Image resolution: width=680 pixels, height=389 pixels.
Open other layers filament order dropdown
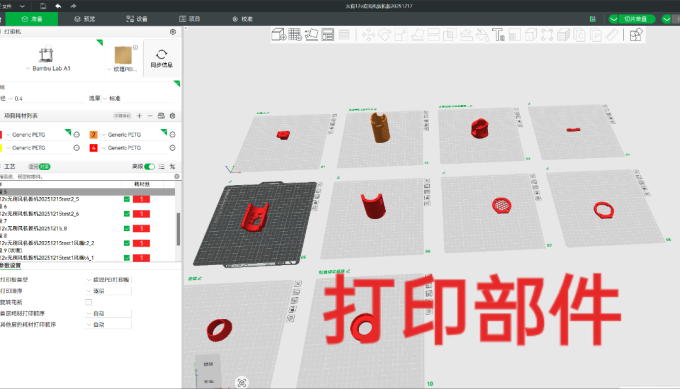[x=108, y=325]
